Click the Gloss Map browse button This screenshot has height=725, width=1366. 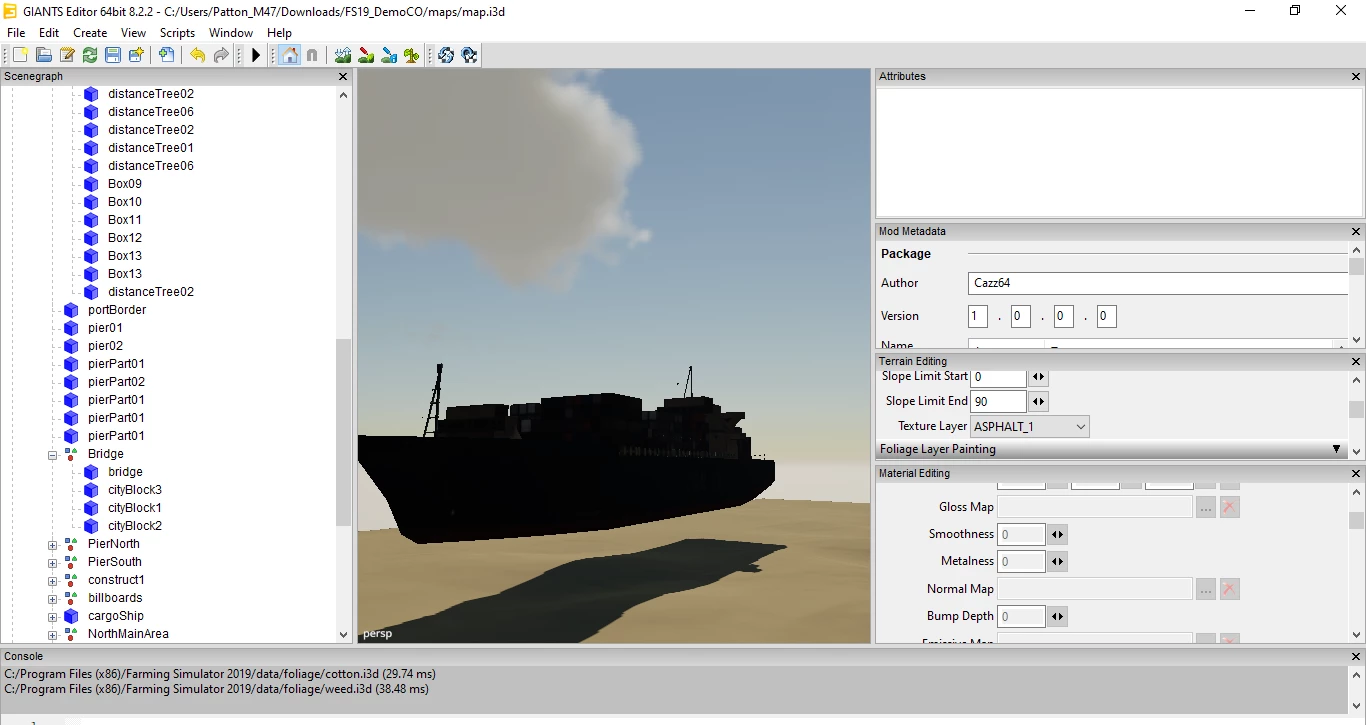pyautogui.click(x=1206, y=507)
